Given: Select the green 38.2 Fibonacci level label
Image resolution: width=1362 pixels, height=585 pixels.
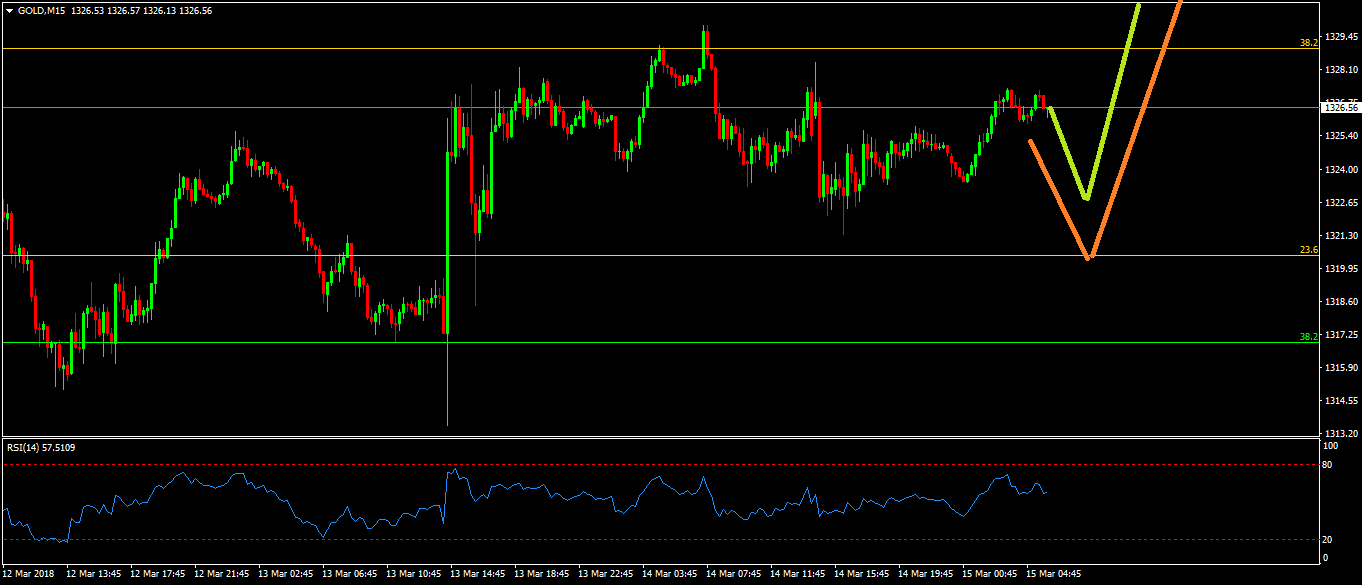Looking at the screenshot, I should point(1308,337).
